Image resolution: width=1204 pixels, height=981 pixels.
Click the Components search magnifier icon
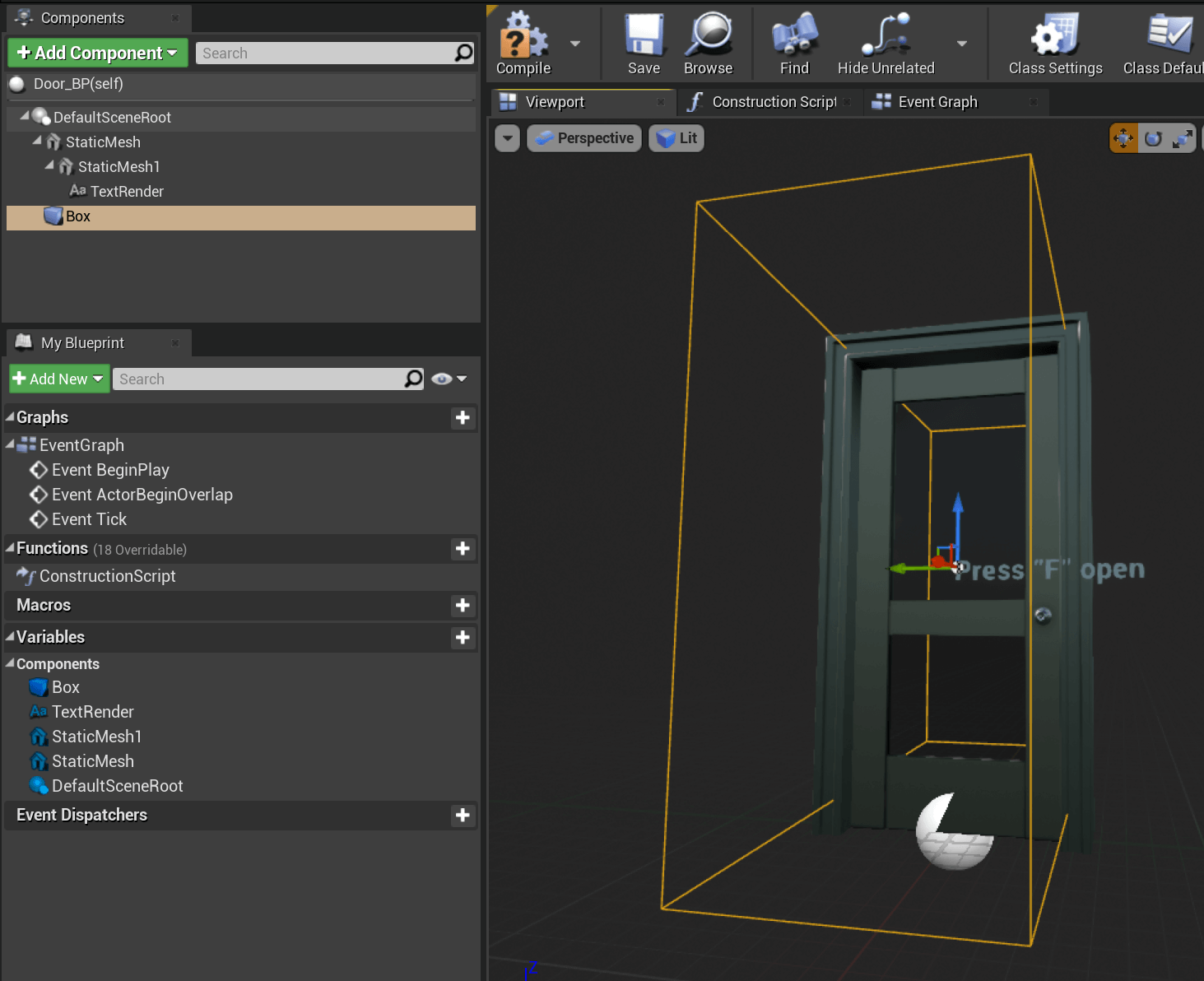464,53
